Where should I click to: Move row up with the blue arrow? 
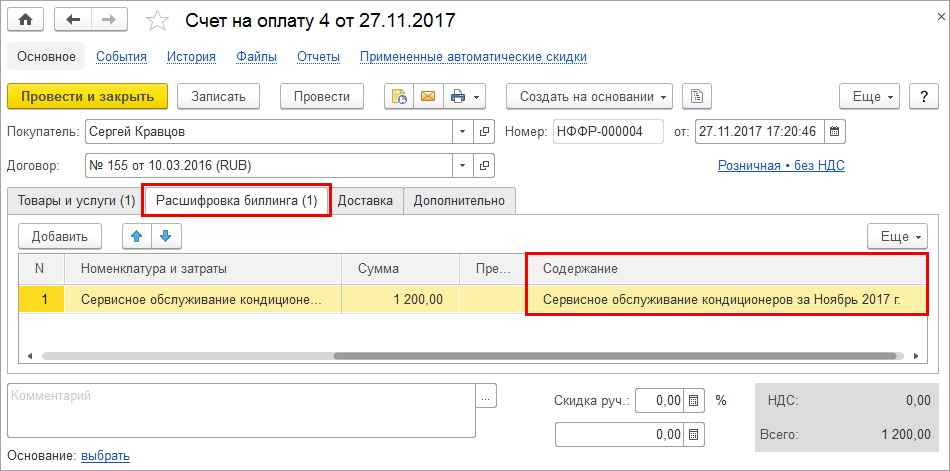click(x=137, y=236)
